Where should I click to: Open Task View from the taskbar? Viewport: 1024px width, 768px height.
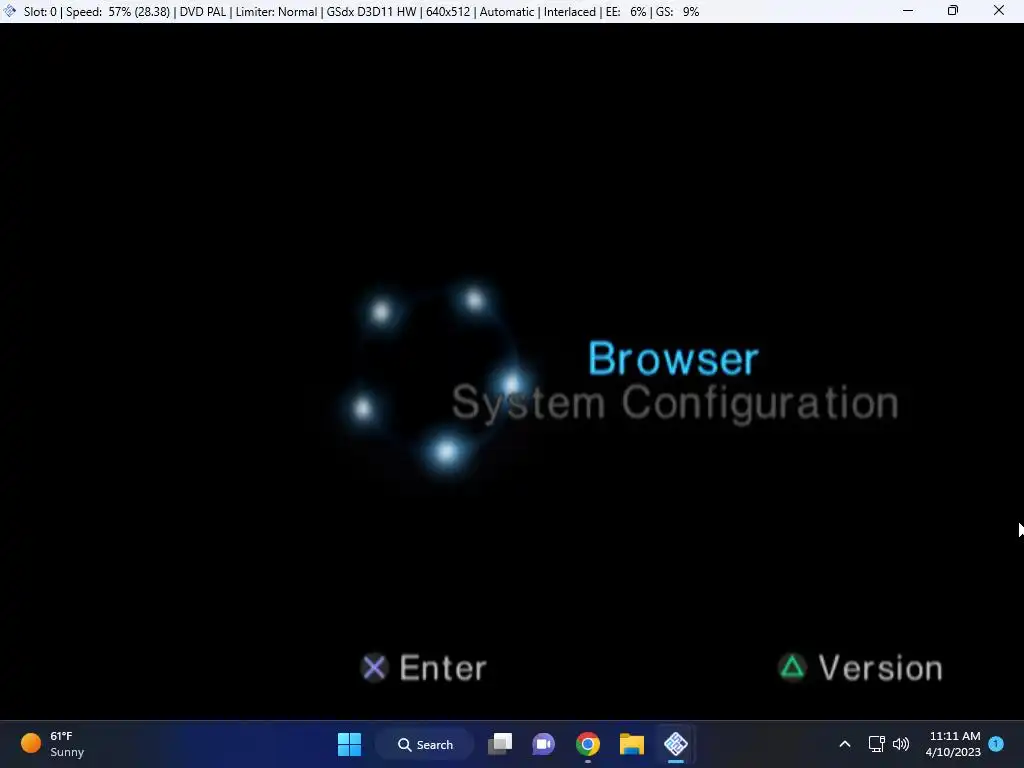[x=500, y=744]
